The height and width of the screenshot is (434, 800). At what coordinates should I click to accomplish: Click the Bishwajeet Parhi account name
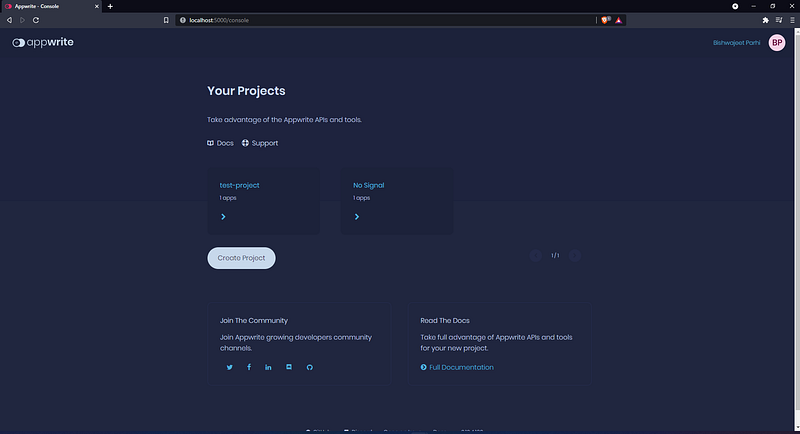pyautogui.click(x=736, y=43)
